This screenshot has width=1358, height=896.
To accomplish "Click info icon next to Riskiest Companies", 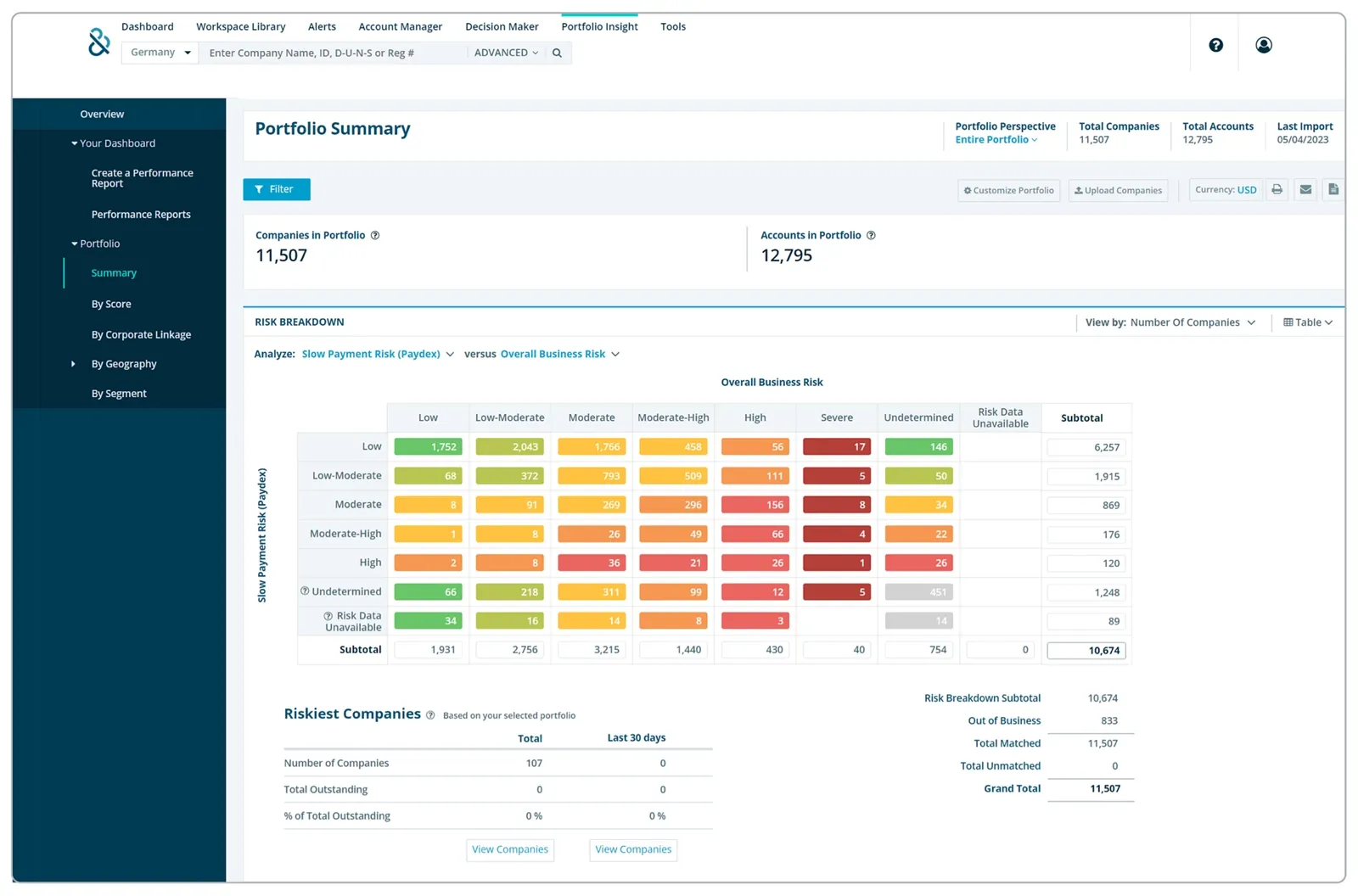I will coord(430,715).
